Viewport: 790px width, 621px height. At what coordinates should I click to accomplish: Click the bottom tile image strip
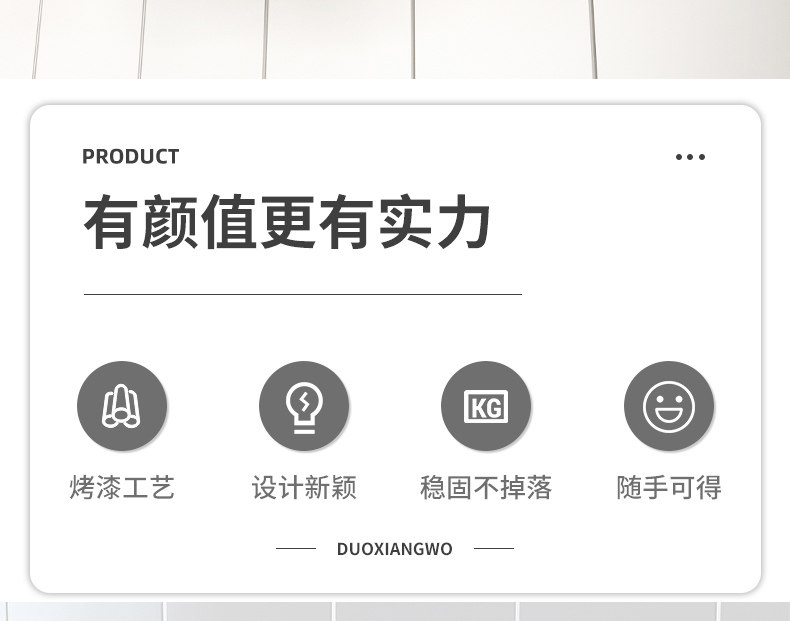(x=395, y=611)
